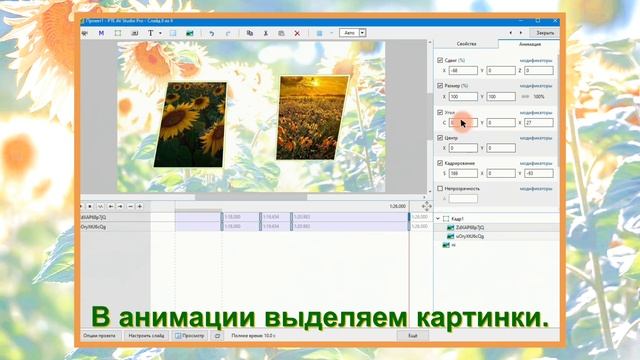Screen dimensions: 640x360
Task: Click the Close button at top right
Action: point(545,33)
